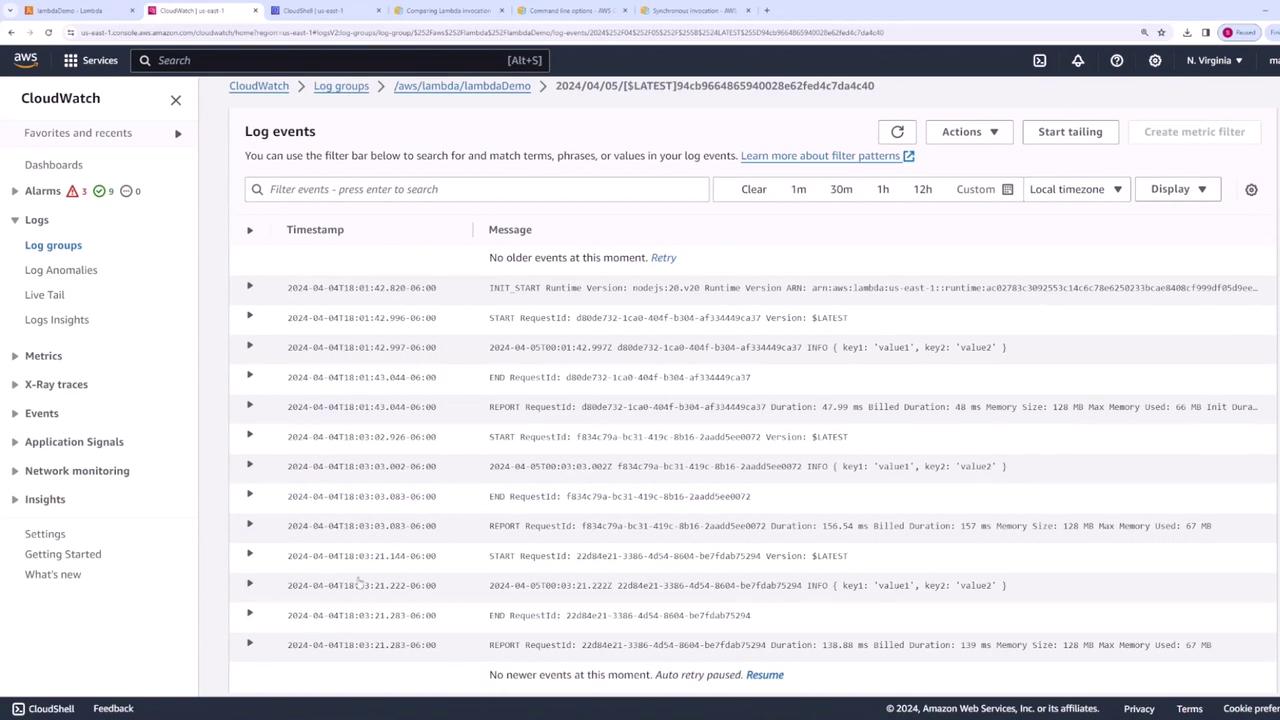Go to CloudWatch via the breadcrumb
The image size is (1280, 720).
(259, 86)
